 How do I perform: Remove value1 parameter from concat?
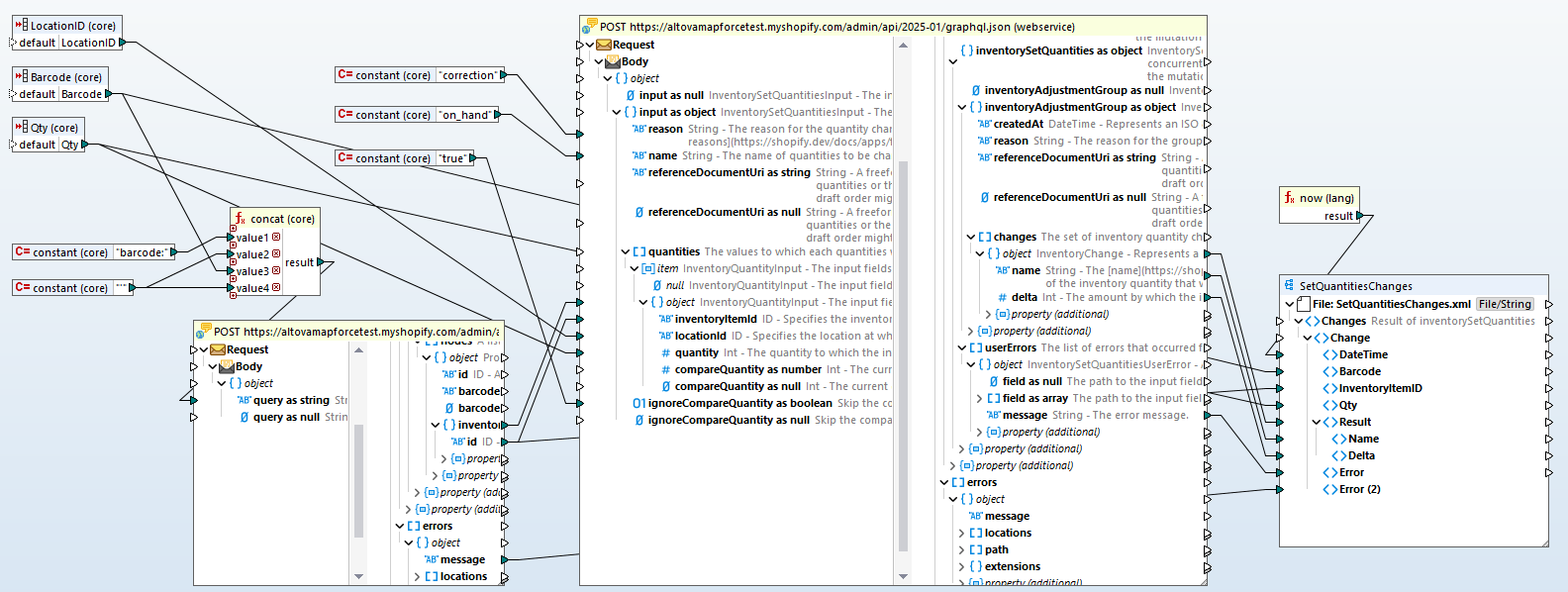(276, 238)
